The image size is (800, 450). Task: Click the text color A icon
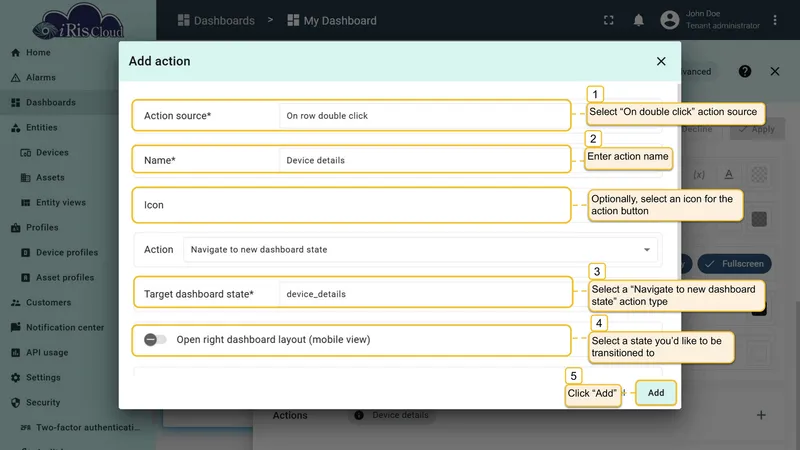pos(729,175)
